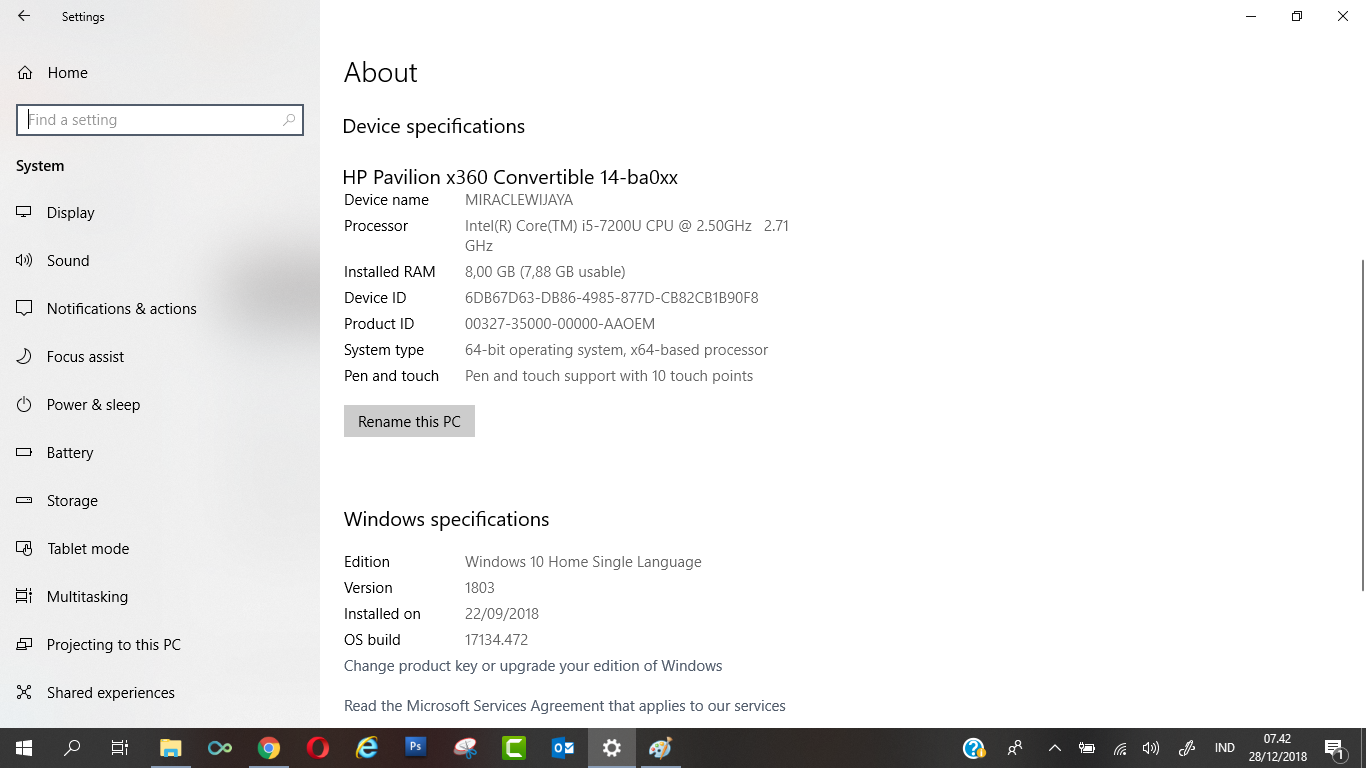The image size is (1366, 768).
Task: Select Product ID 00327-35000-00000-AAOEM
Action: (x=560, y=324)
